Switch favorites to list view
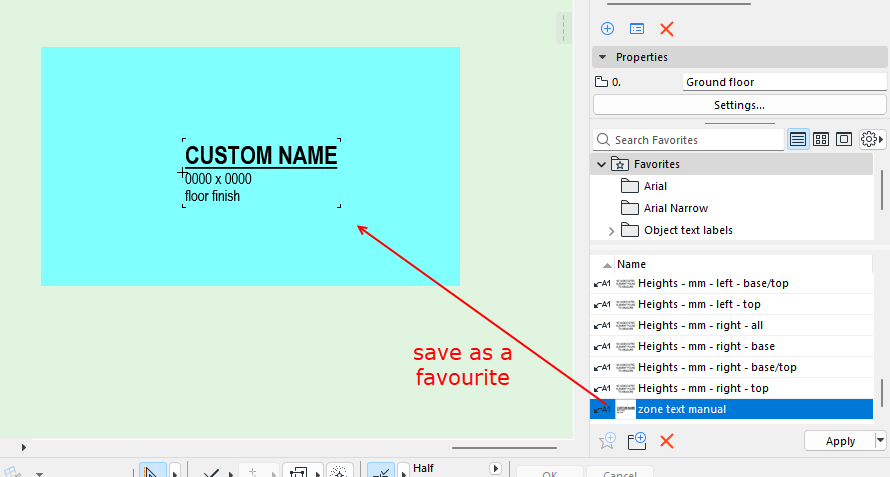Viewport: 890px width, 477px height. [x=797, y=139]
